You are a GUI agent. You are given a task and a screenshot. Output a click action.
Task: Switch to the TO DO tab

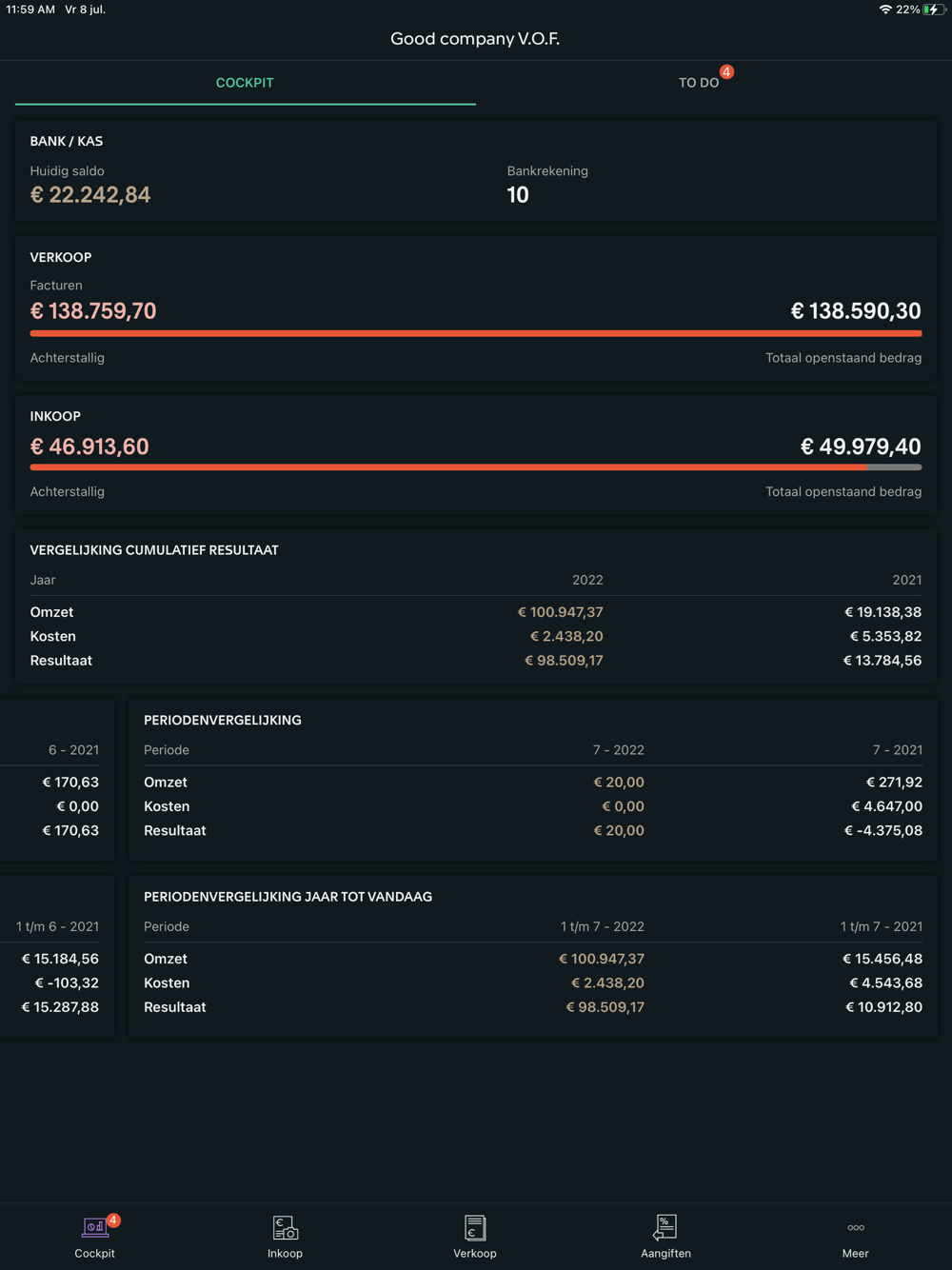pos(698,83)
